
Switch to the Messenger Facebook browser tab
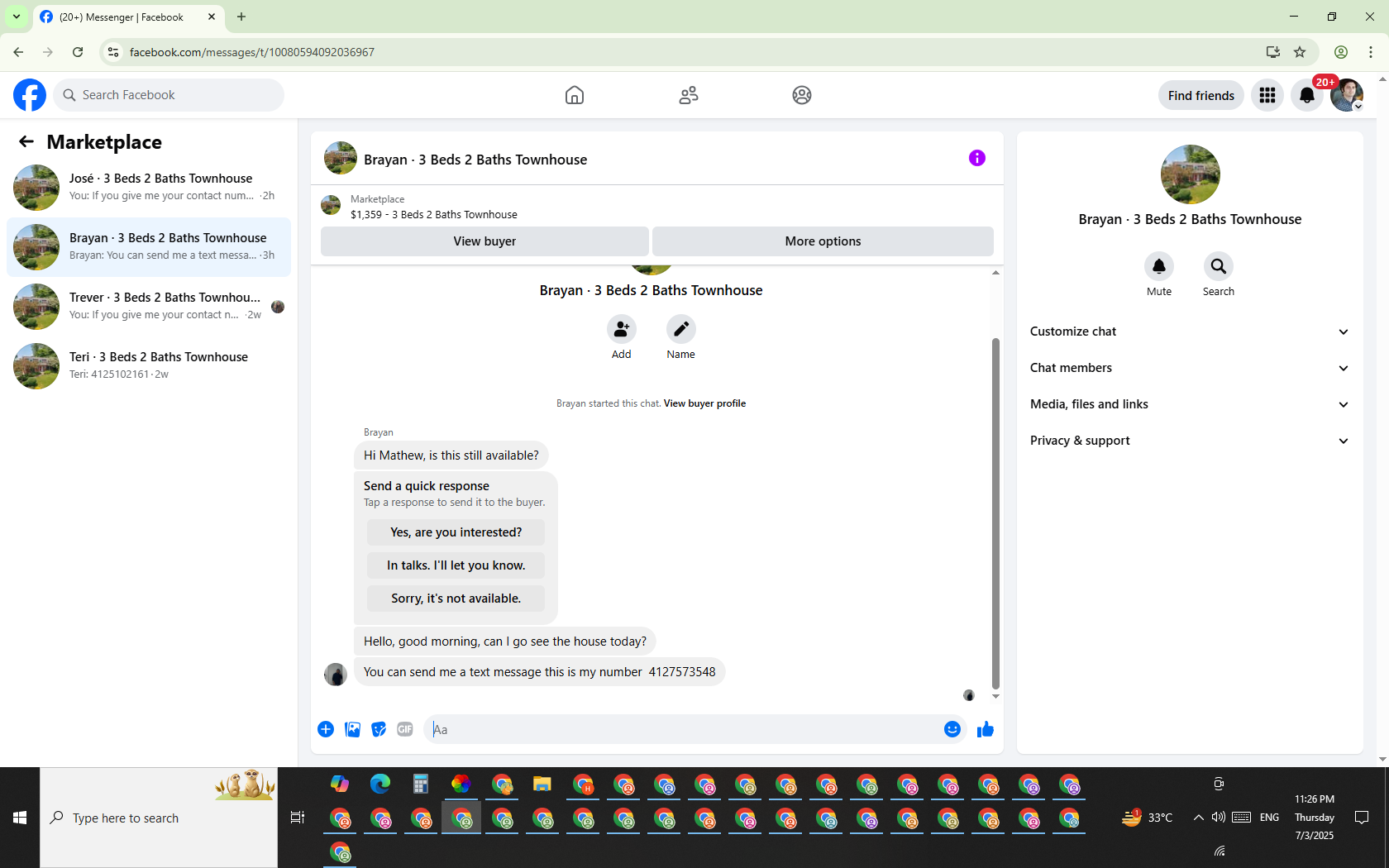tap(129, 17)
